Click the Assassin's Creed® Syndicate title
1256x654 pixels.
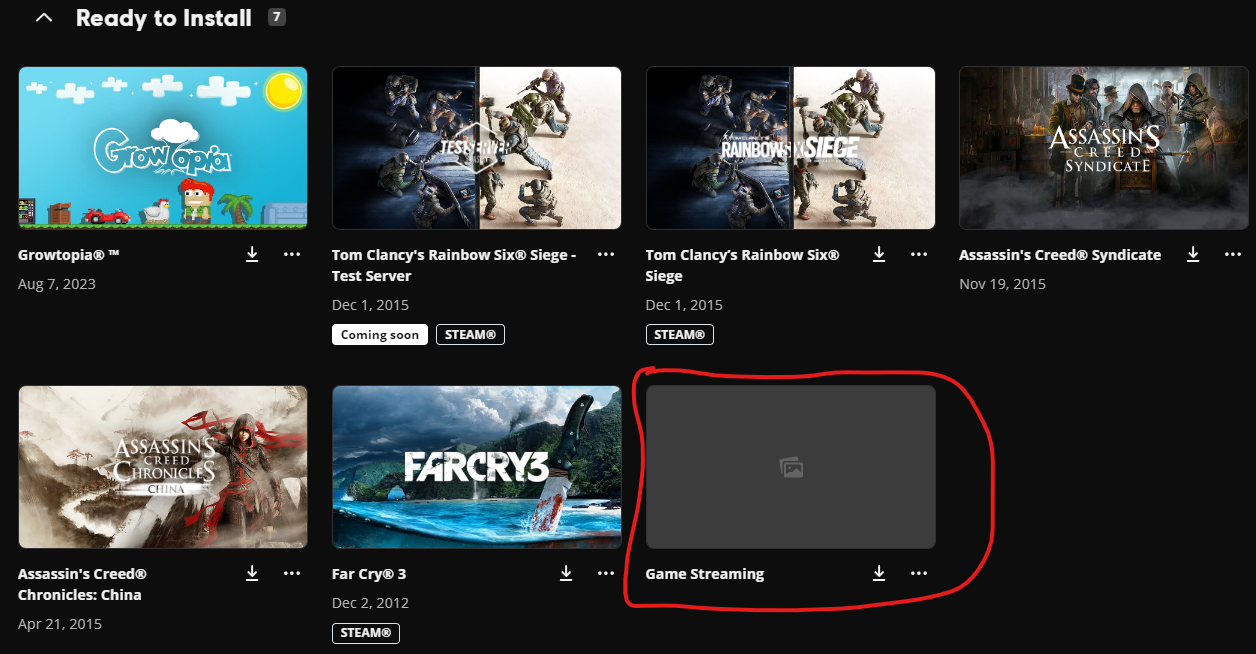[x=1060, y=255]
